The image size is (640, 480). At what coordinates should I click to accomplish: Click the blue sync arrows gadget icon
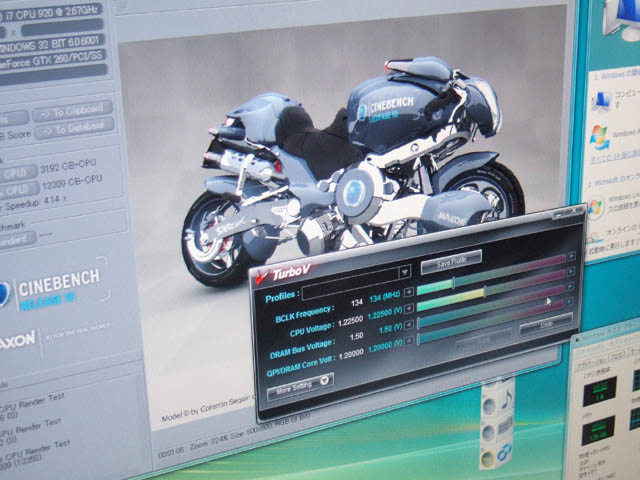pos(504,454)
